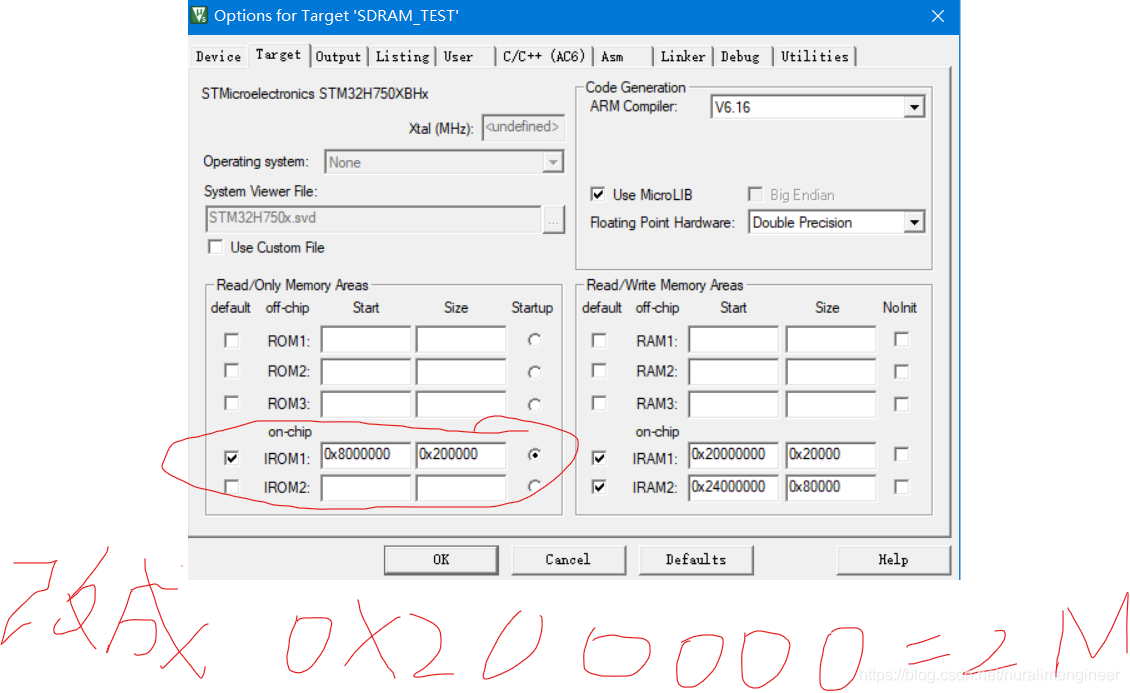Check the RAM3 default checkbox
The height and width of the screenshot is (693, 1130).
599,403
